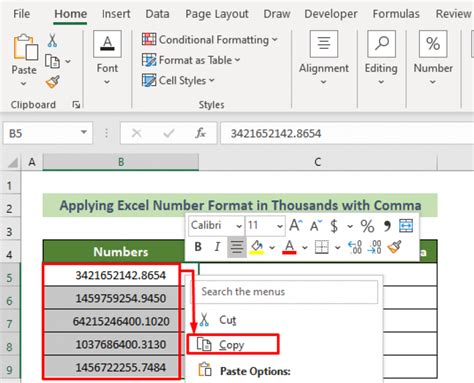Click Decrease Decimal in mini toolbar
The width and height of the screenshot is (474, 383).
[x=375, y=247]
